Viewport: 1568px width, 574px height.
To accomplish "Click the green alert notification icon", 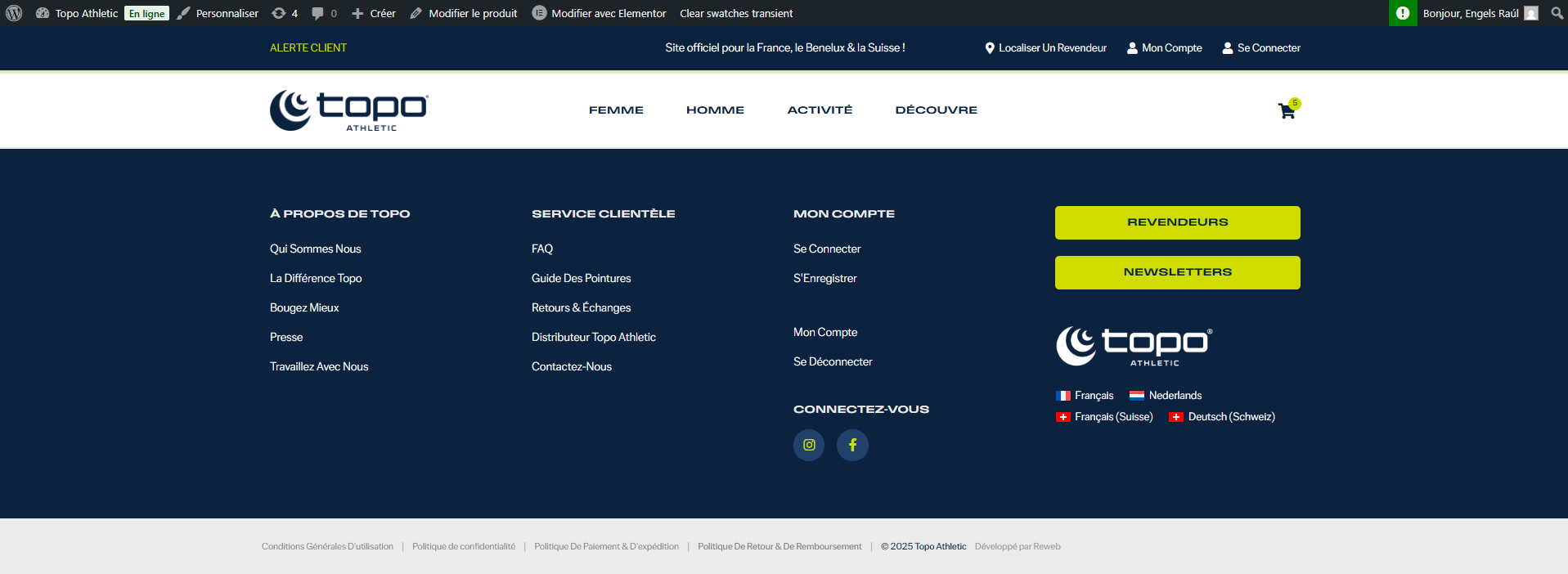I will [1403, 13].
